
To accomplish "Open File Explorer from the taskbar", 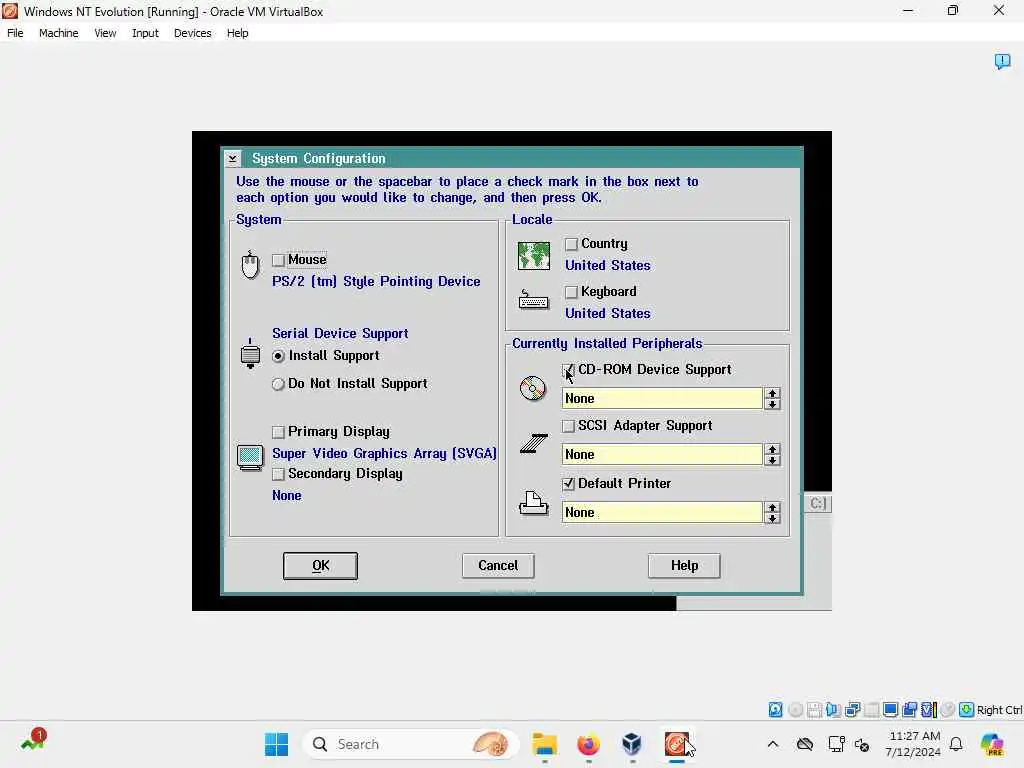I will coord(545,744).
